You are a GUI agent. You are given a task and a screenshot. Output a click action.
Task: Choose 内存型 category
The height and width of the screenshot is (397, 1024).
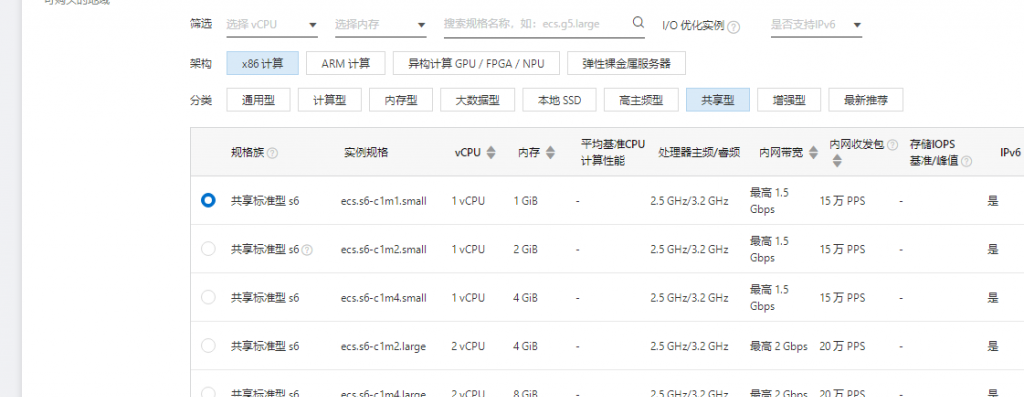pos(400,100)
